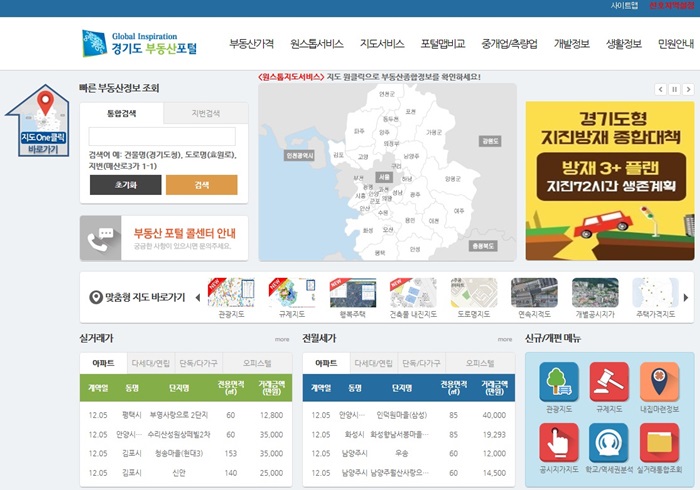
Task: Advance to the next banner slide
Action: pyautogui.click(x=688, y=89)
